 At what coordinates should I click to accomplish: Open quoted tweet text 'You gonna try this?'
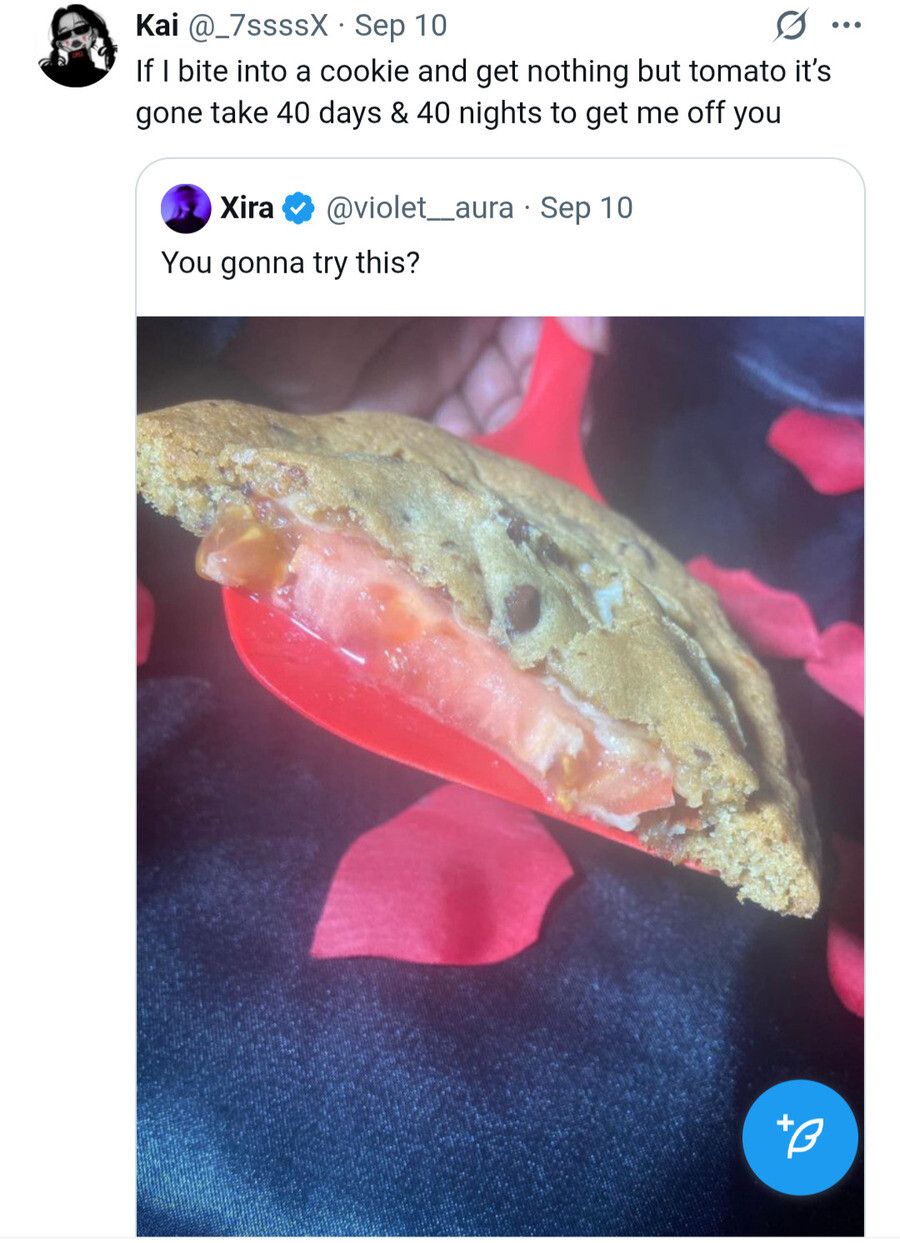pos(290,263)
